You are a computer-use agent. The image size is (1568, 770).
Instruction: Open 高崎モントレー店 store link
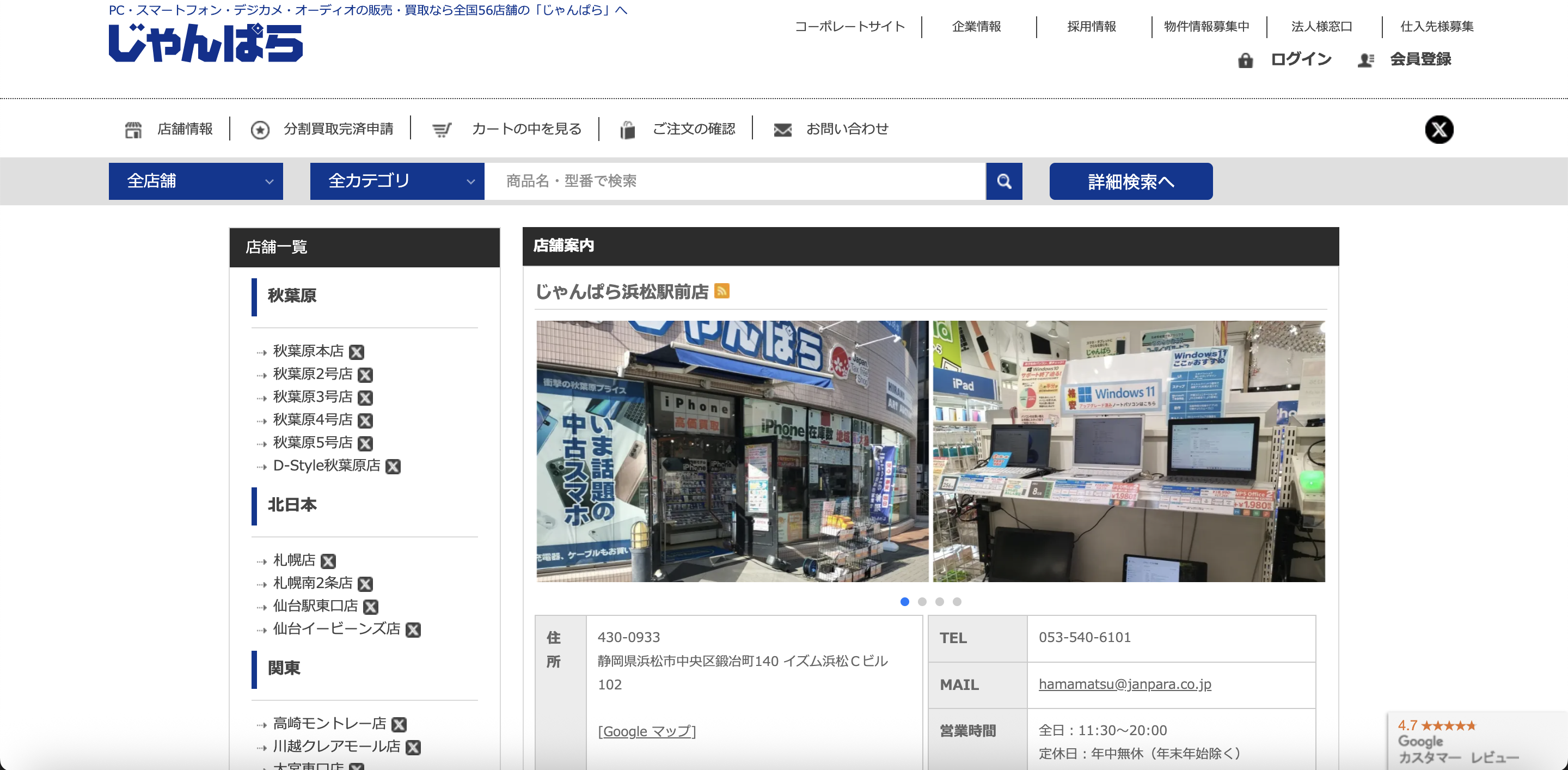[330, 723]
